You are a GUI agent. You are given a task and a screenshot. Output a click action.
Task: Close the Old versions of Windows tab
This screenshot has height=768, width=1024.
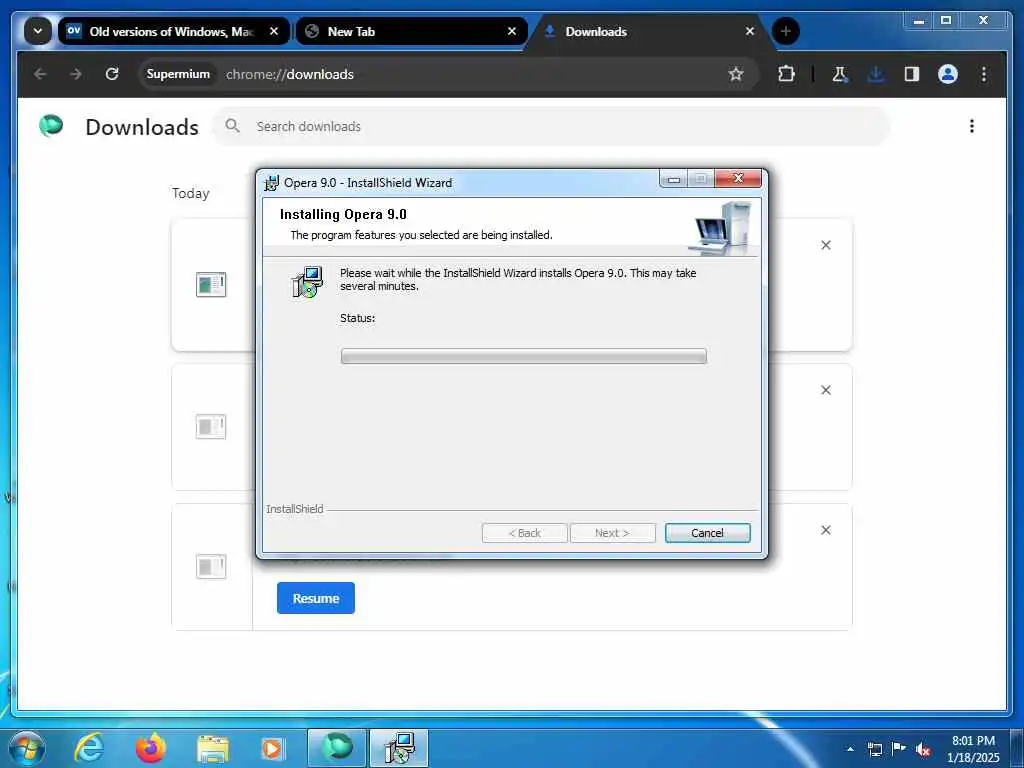(x=274, y=31)
